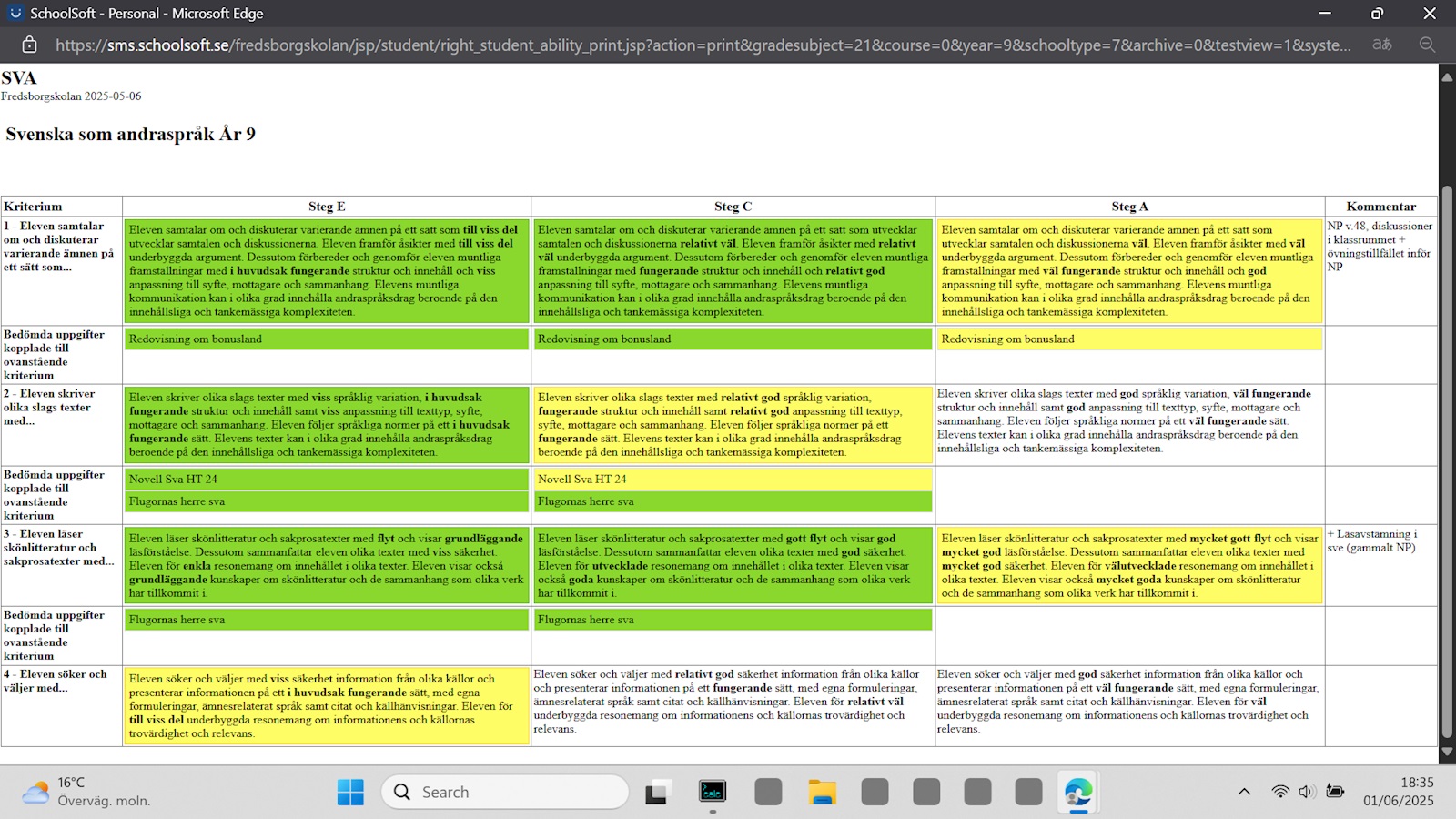
Task: Open File Explorer from the taskbar
Action: [x=822, y=792]
